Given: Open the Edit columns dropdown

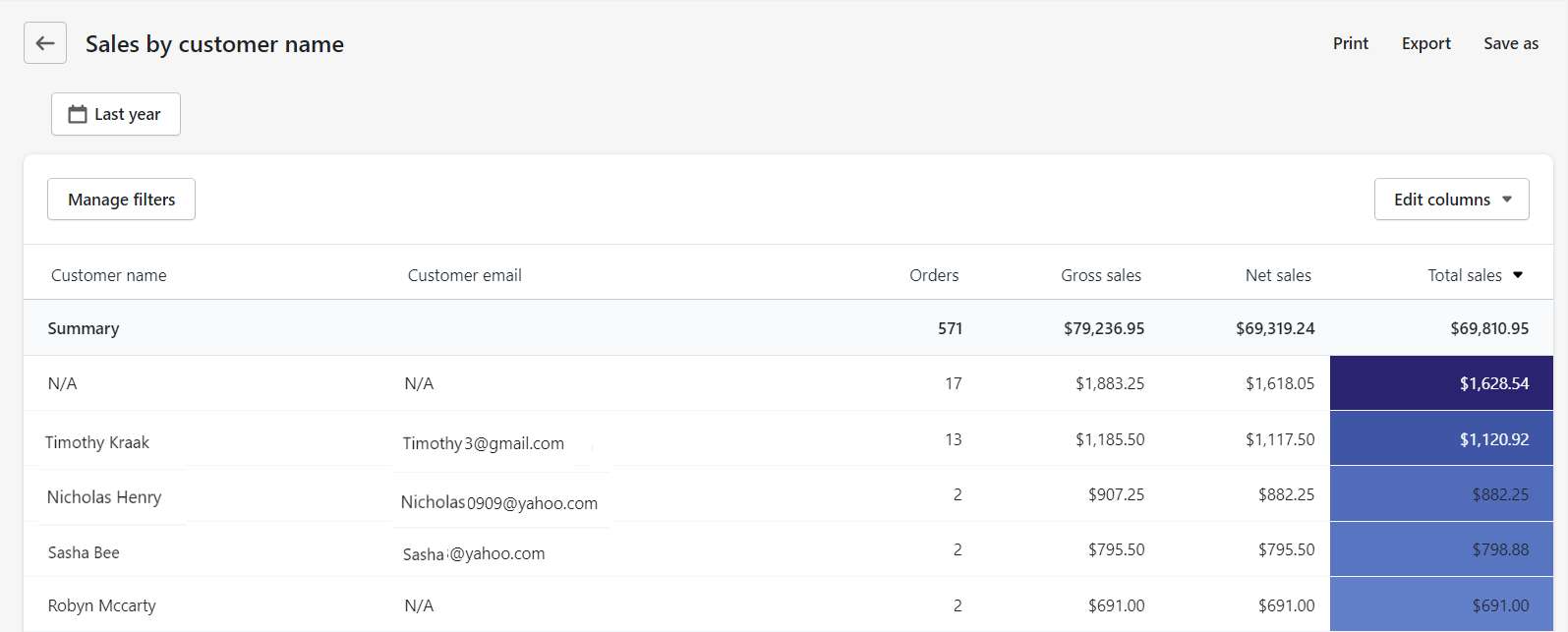Looking at the screenshot, I should (x=1451, y=200).
